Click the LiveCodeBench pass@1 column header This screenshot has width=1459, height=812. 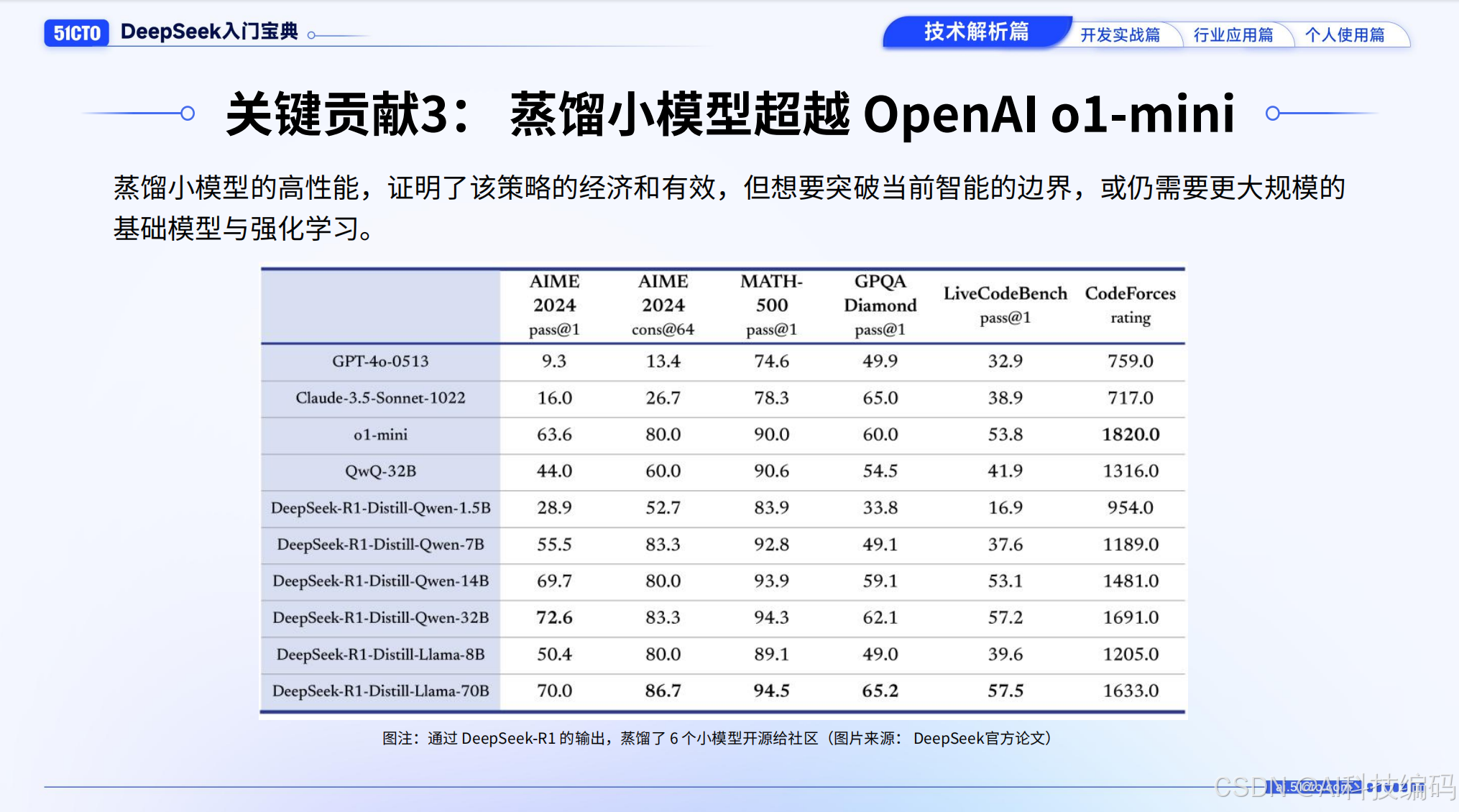[x=1005, y=305]
